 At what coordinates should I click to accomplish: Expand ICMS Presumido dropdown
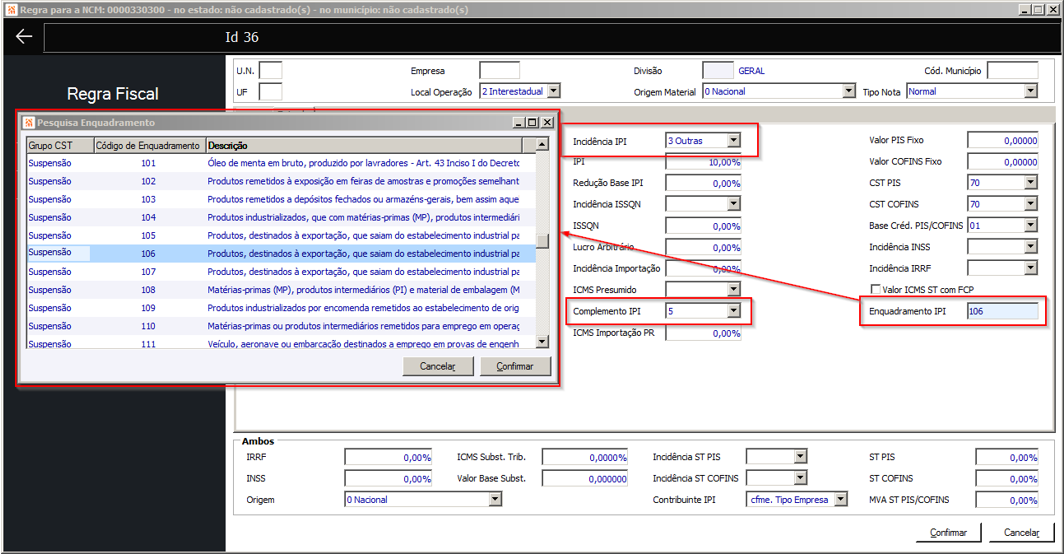pyautogui.click(x=734, y=289)
